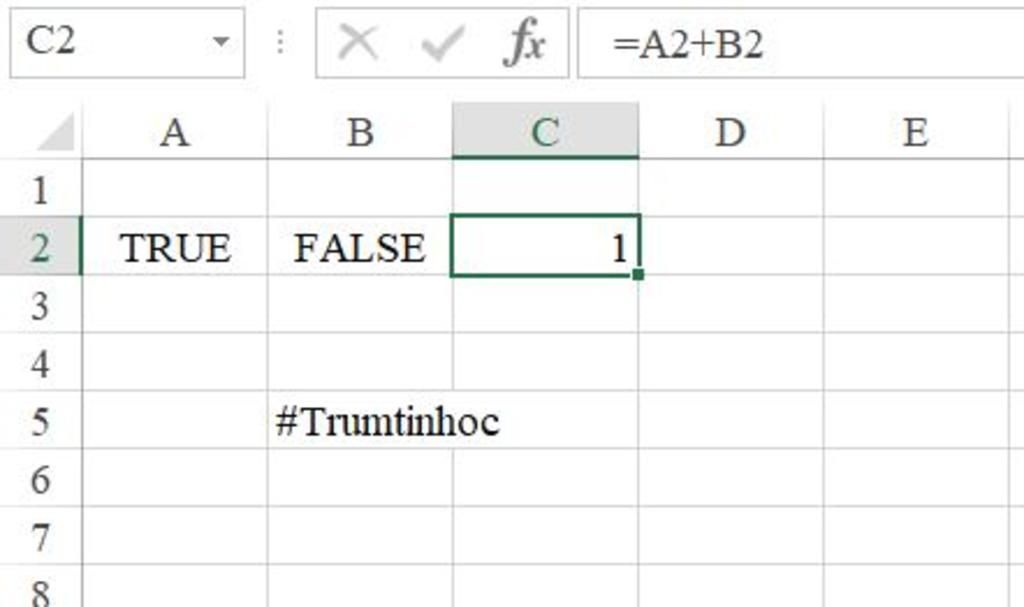1024x607 pixels.
Task: Click cell B2 containing FALSE
Action: pos(360,247)
